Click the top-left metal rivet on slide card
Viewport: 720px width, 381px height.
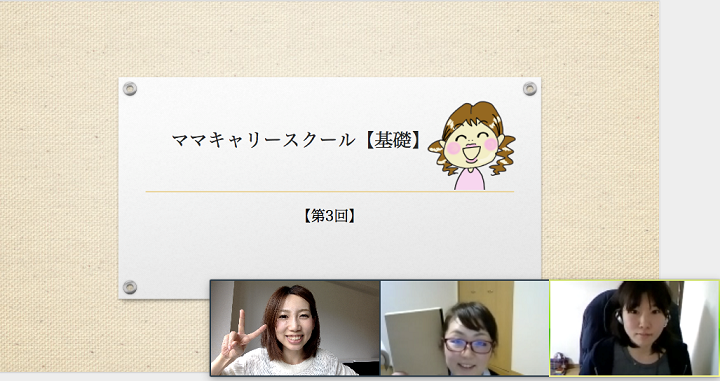pyautogui.click(x=130, y=89)
